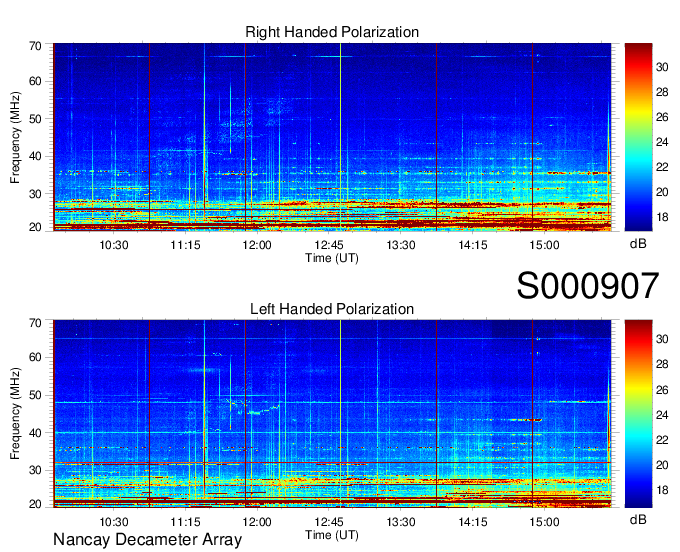Click the 20 frequency tick on bottom plot
Viewport: 680px width, 552px height.
click(35, 504)
